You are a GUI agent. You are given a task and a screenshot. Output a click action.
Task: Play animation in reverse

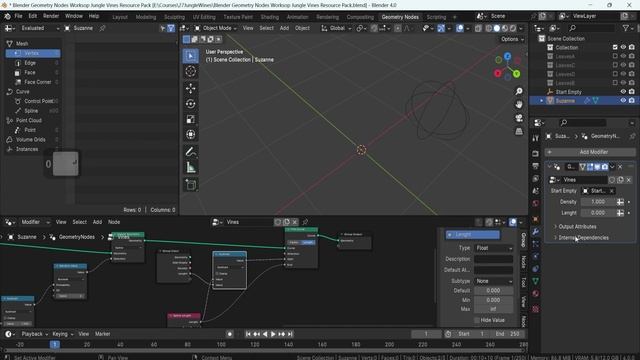click(265, 334)
